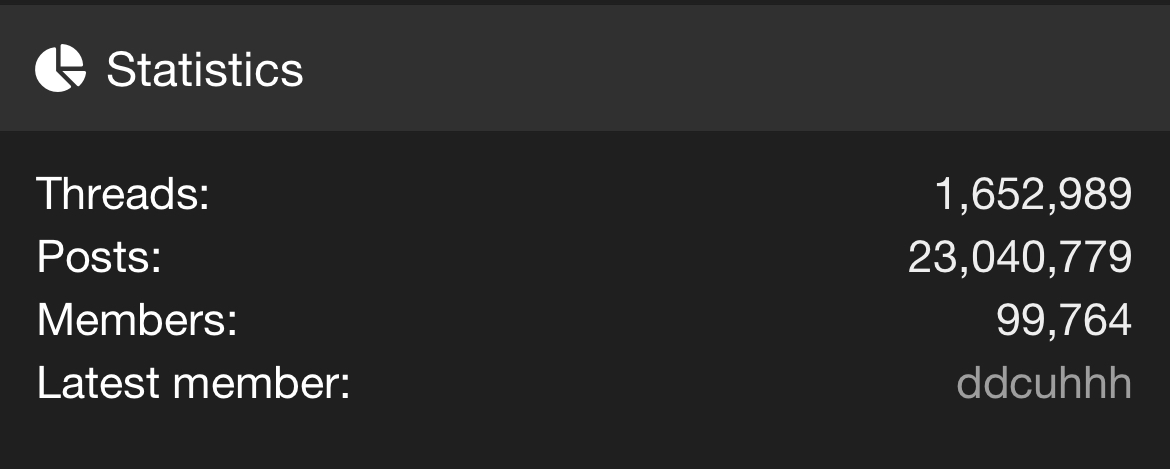
Task: Click the thread count 1,652,989
Action: click(x=1033, y=194)
